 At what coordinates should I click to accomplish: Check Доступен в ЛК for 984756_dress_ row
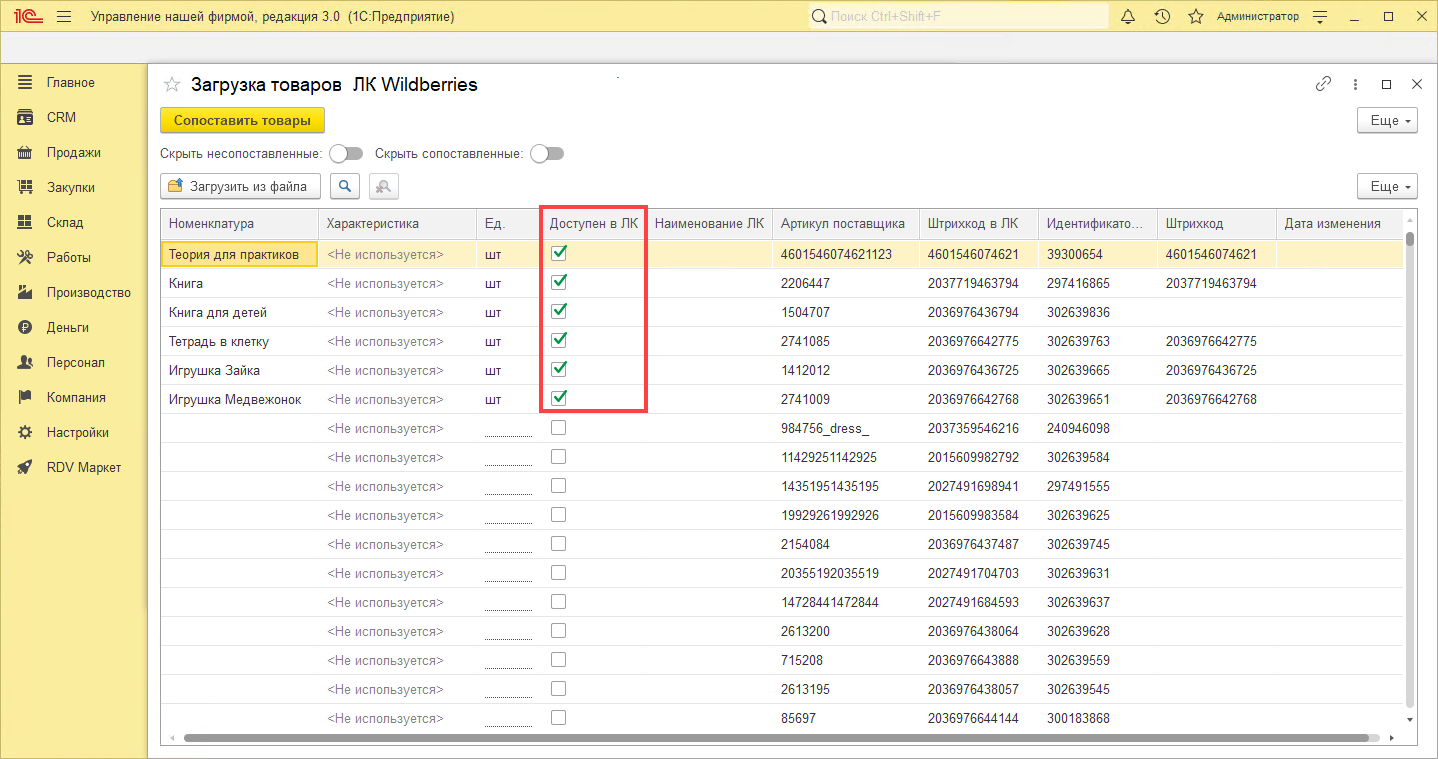(x=559, y=427)
